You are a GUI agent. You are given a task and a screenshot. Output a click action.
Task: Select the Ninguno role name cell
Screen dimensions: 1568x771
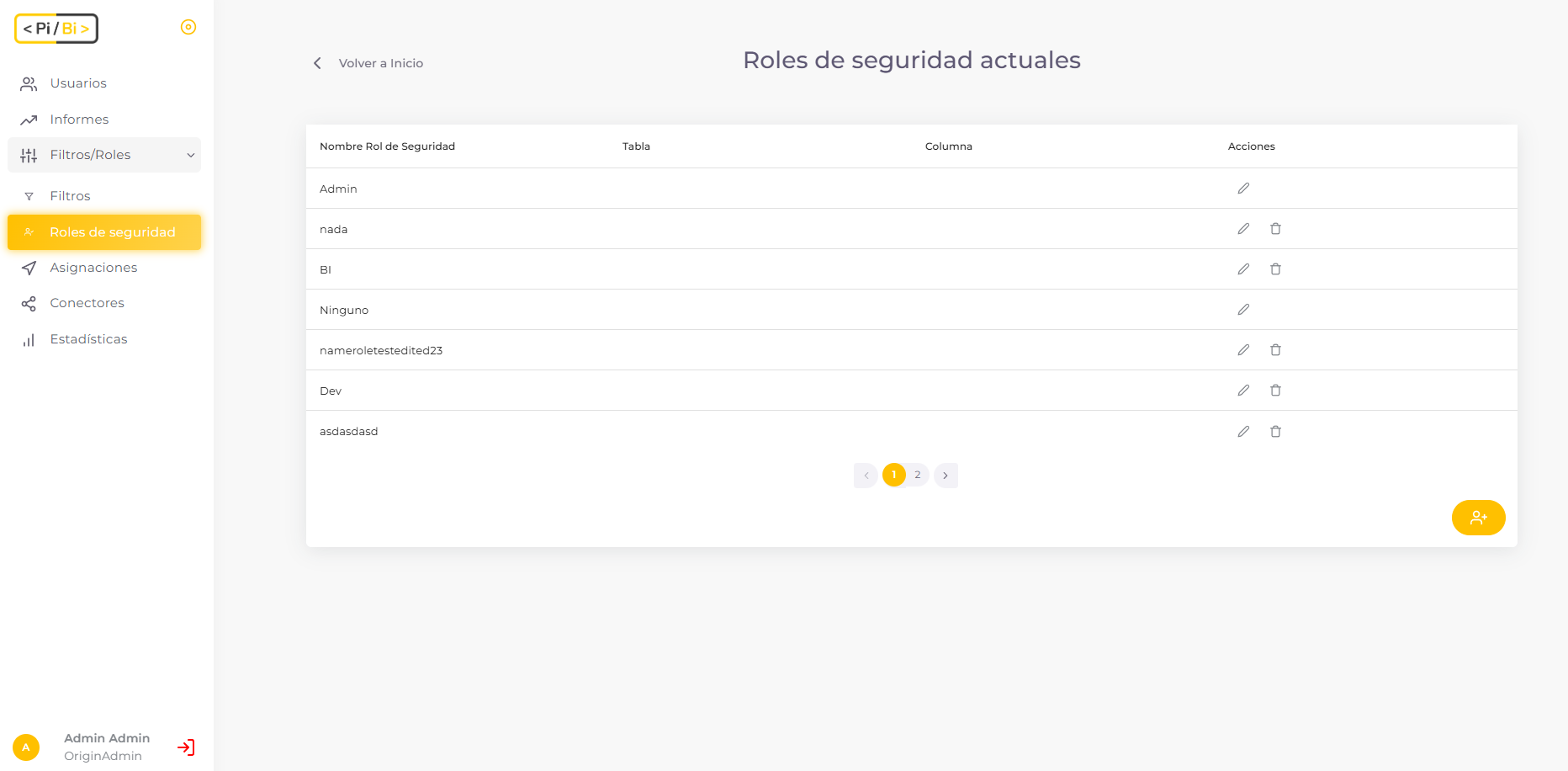coord(344,311)
